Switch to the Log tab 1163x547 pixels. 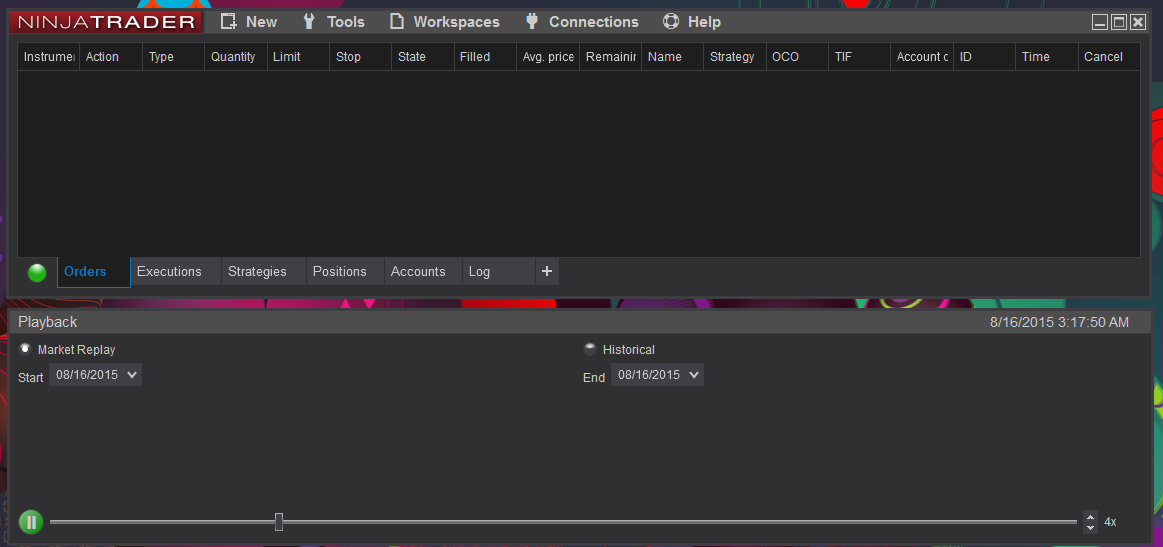click(498, 272)
